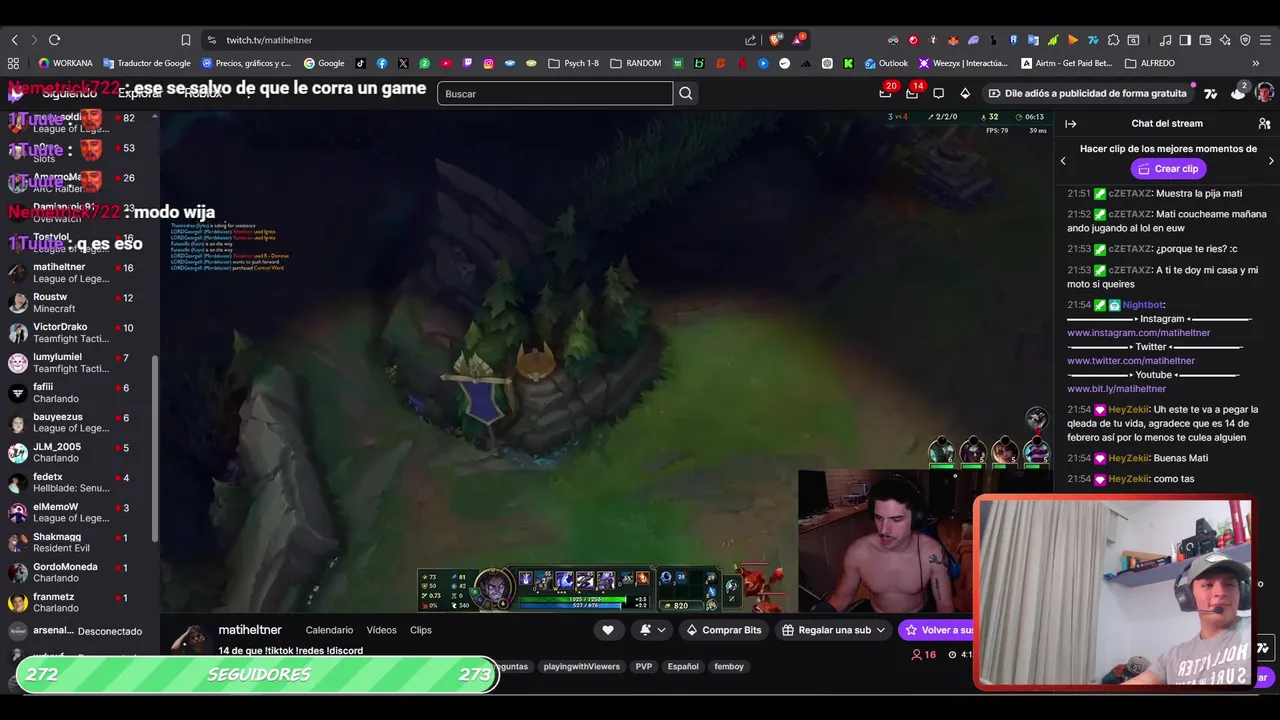Click the playingwithViewers tag
This screenshot has height=720, width=1280.
coord(582,667)
